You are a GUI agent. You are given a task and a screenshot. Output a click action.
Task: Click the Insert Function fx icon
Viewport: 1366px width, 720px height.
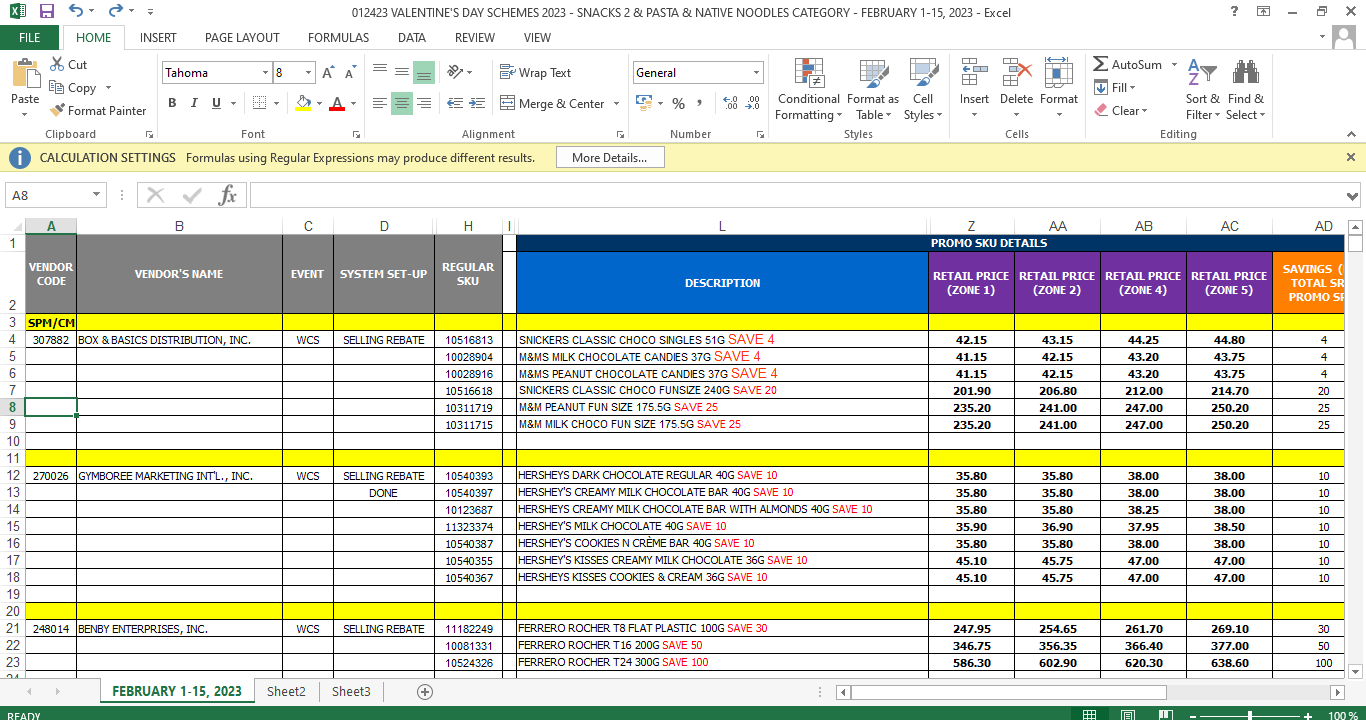pos(228,195)
